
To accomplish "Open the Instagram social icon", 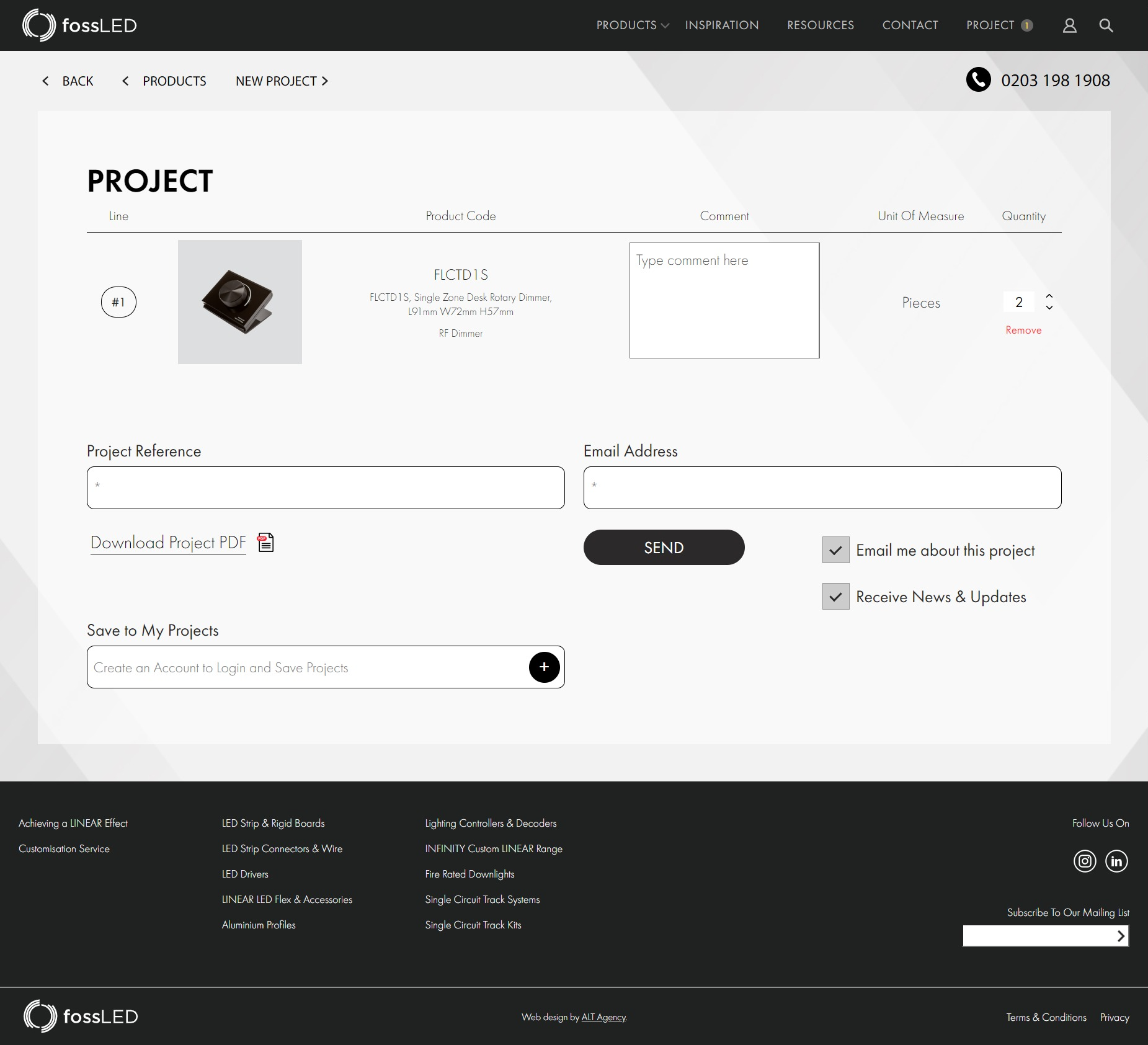I will coord(1085,861).
